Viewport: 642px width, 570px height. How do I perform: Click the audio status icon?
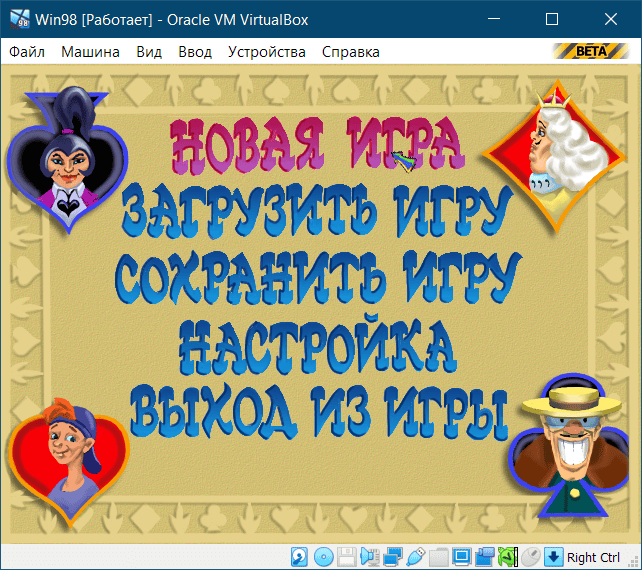pyautogui.click(x=369, y=557)
